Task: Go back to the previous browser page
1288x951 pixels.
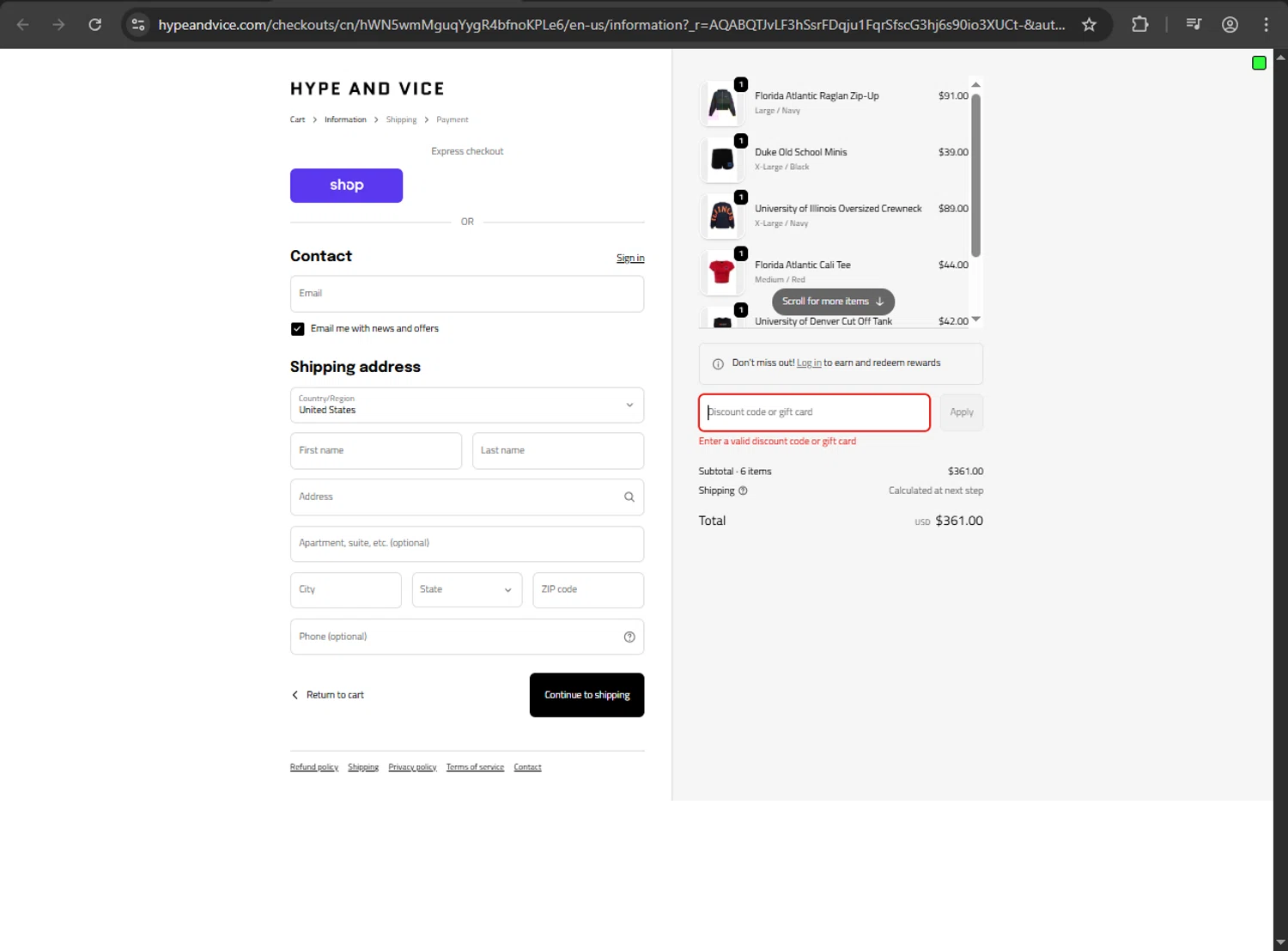Action: tap(23, 24)
